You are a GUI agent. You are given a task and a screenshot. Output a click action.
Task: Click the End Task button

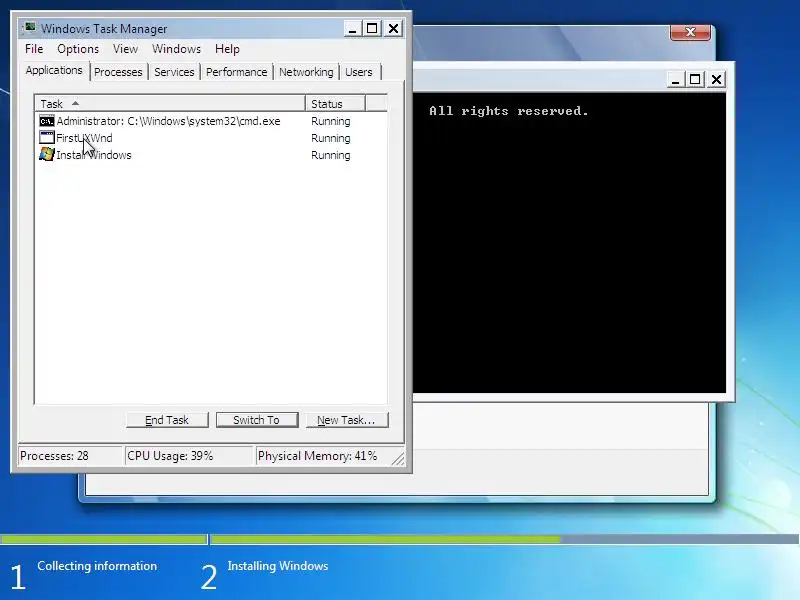click(x=167, y=420)
